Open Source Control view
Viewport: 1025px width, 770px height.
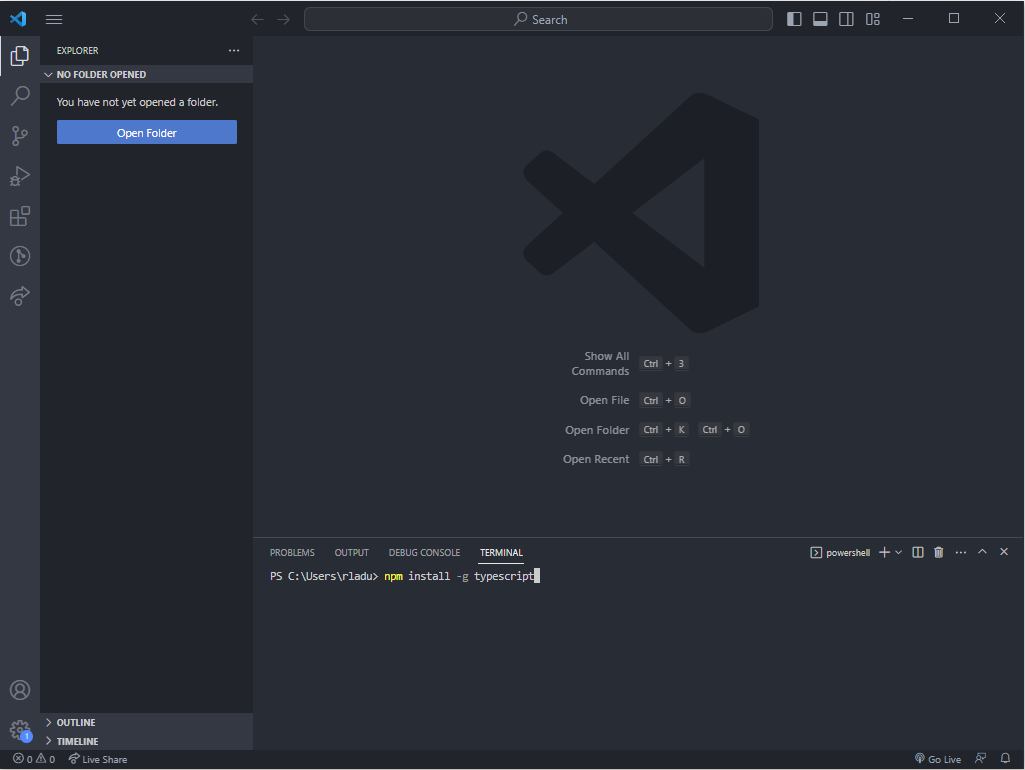20,136
